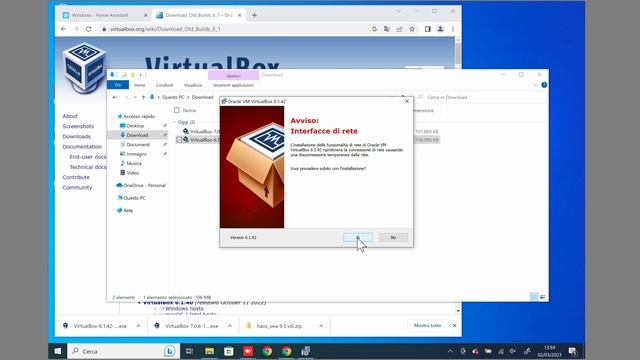Open About link on VirtualBox site
Screen dimensions: 640x360
[70, 116]
